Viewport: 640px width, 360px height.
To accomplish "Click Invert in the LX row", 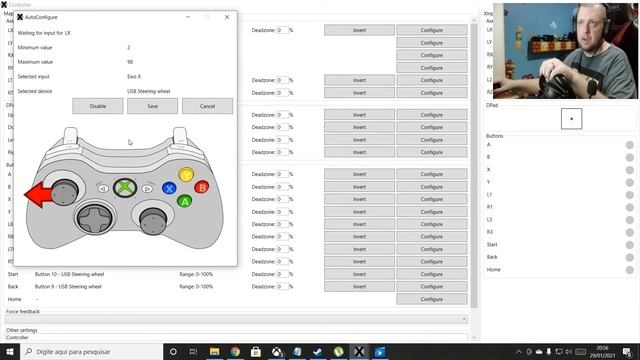I will tap(359, 30).
